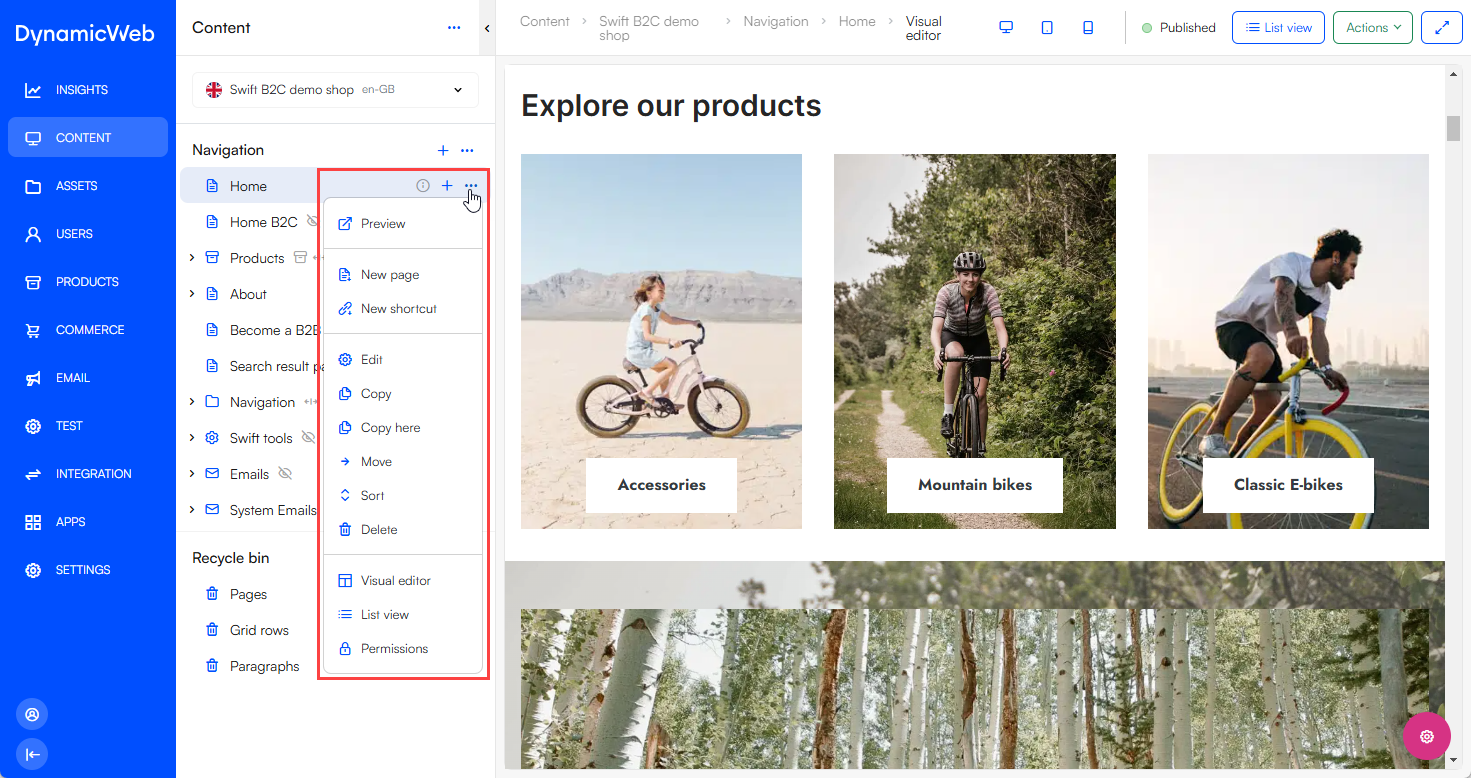Select the Insights sidebar icon

pos(31,89)
